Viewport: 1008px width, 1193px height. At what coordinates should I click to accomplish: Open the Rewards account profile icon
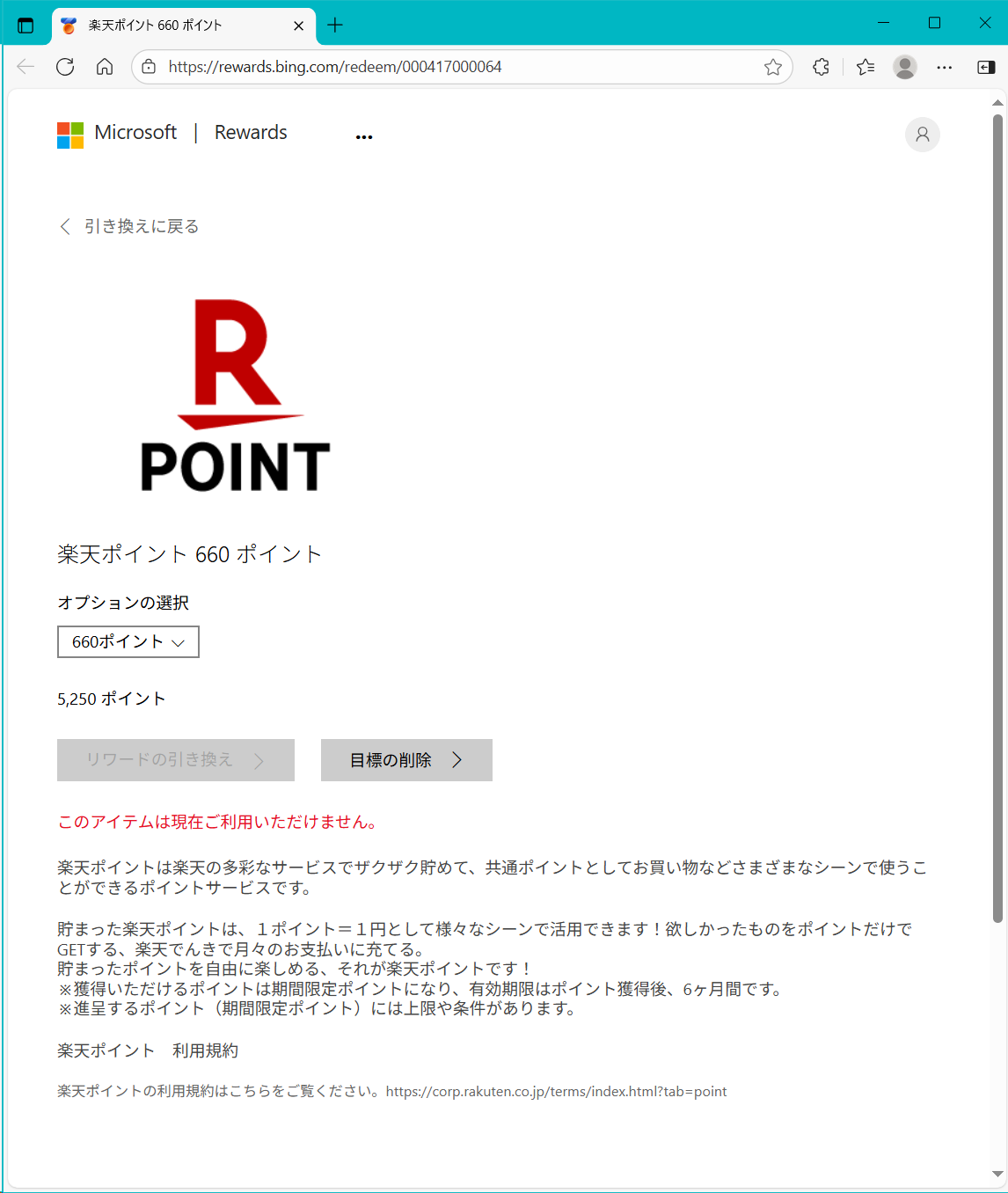click(923, 135)
